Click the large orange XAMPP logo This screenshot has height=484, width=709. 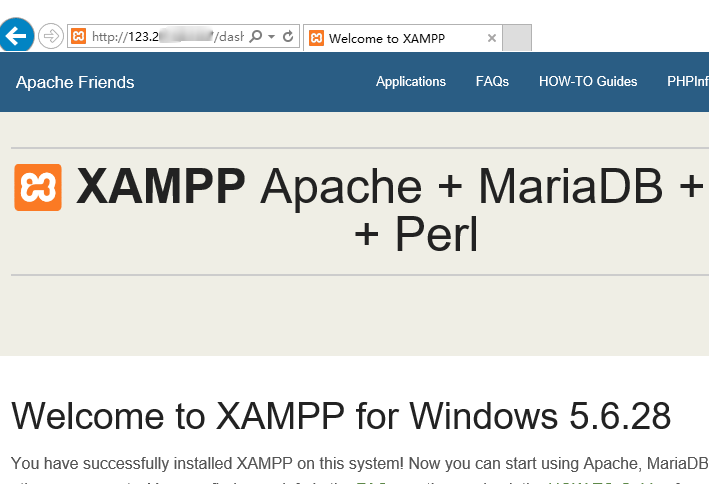click(38, 187)
